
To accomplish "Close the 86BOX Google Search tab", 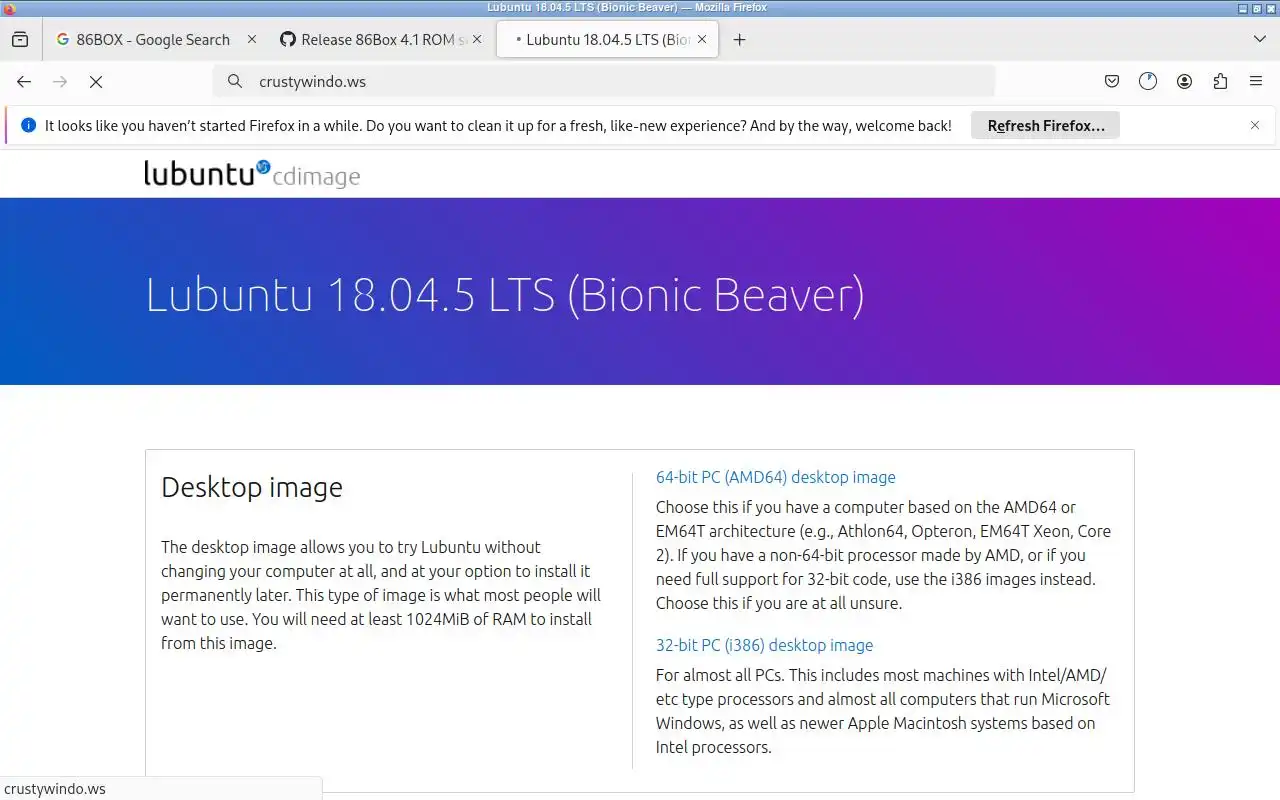I will pos(251,40).
